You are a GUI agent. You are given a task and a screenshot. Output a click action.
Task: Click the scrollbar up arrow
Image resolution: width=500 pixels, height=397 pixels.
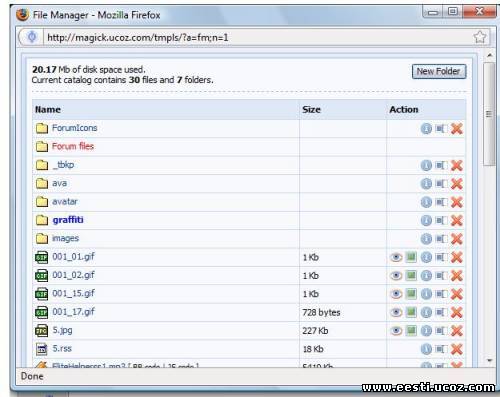489,55
